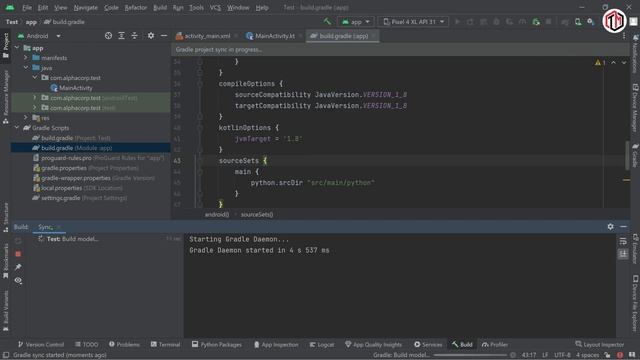Select gradle-wrapper.properties file
640x360 pixels.
94,178
